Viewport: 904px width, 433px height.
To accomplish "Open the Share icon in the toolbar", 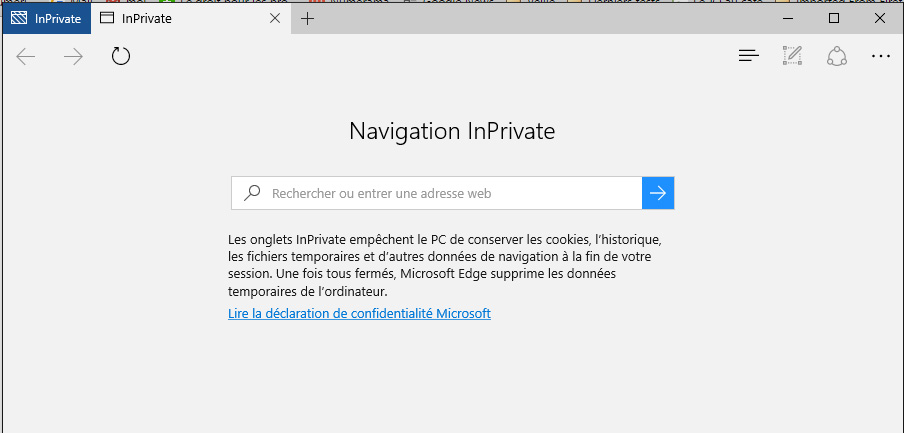I will (837, 56).
